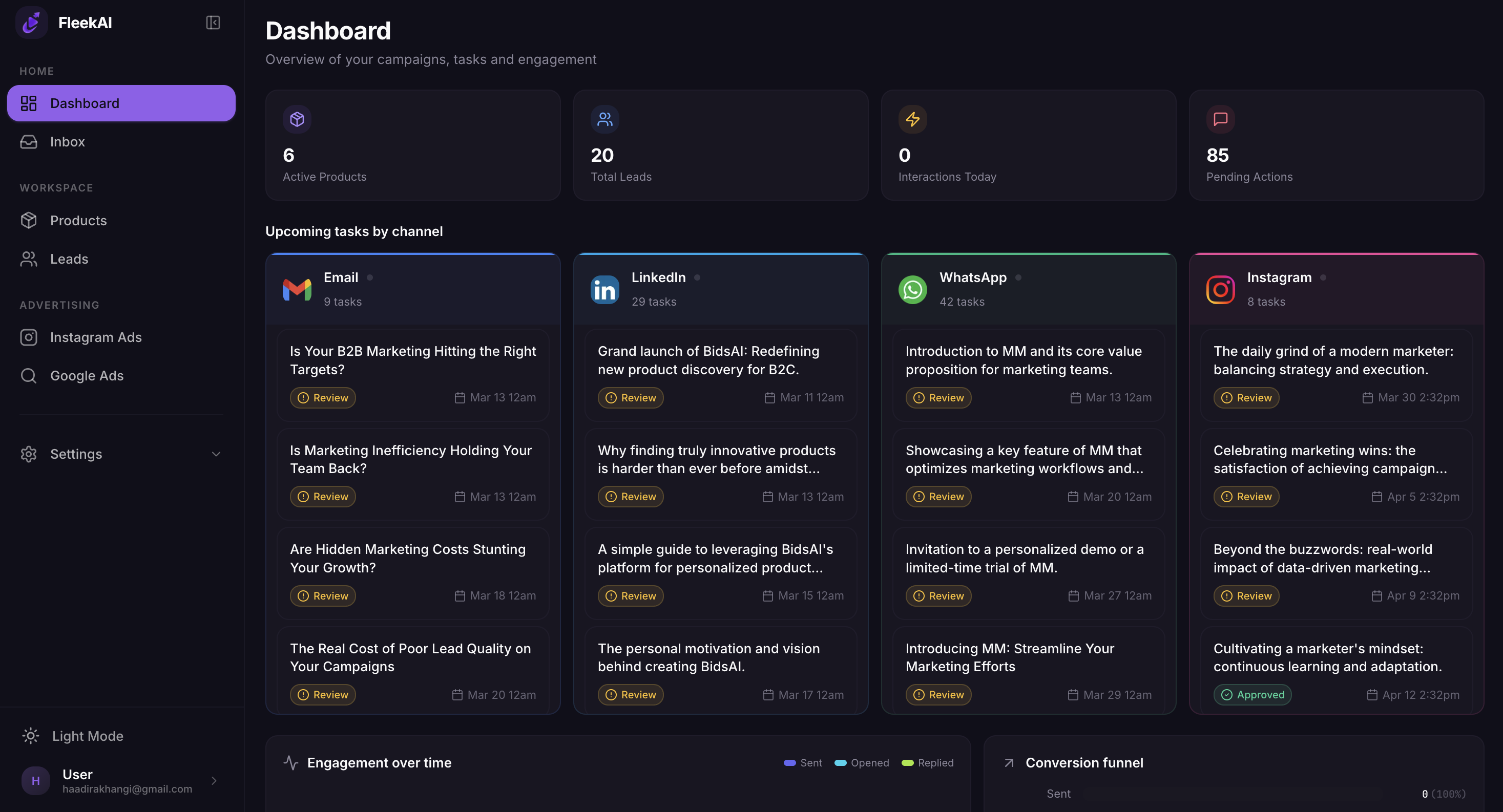Click the Sent legend color swatch

pyautogui.click(x=789, y=763)
